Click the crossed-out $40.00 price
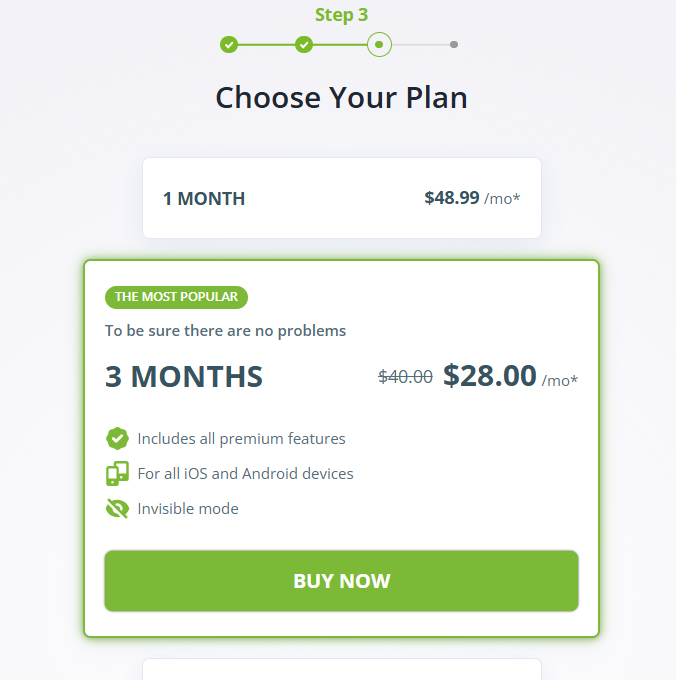676x680 pixels. [405, 377]
